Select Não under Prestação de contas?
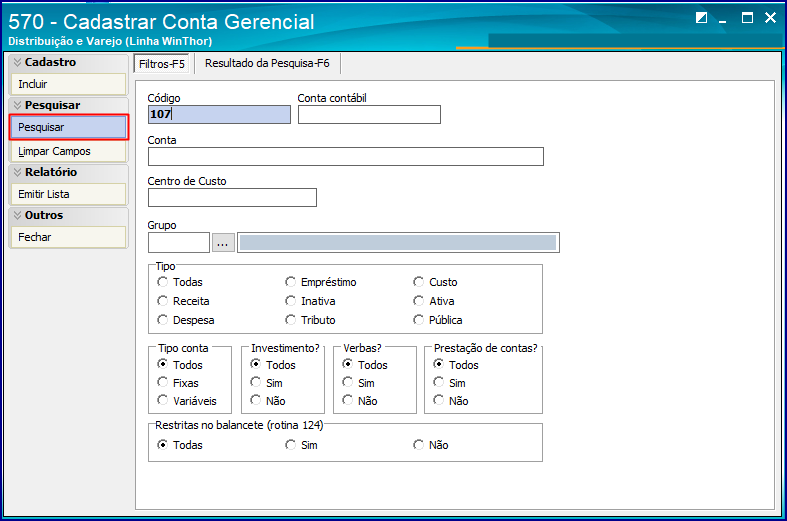The image size is (787, 521). click(451, 401)
